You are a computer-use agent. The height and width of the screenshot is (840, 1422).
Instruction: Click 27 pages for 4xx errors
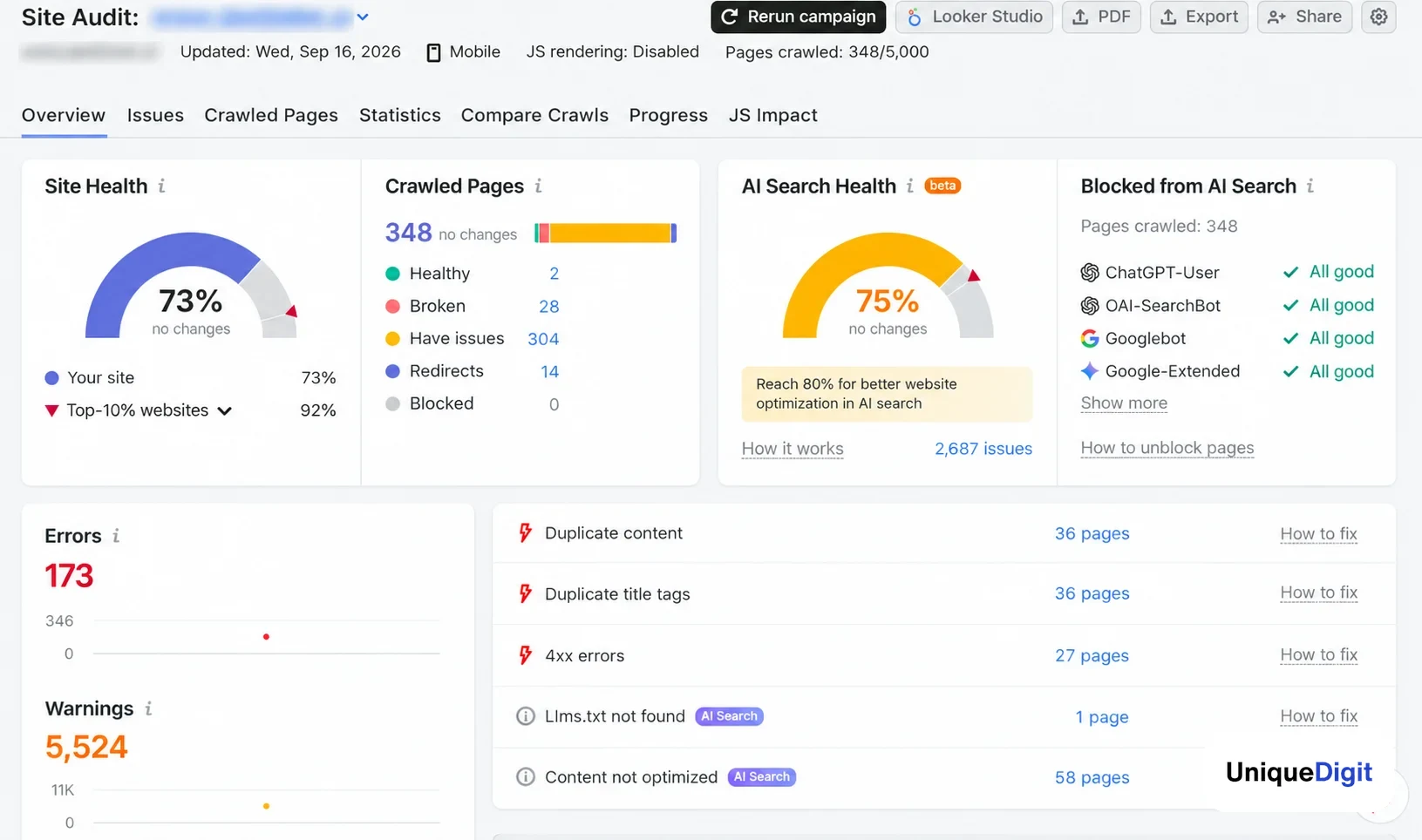[1092, 655]
